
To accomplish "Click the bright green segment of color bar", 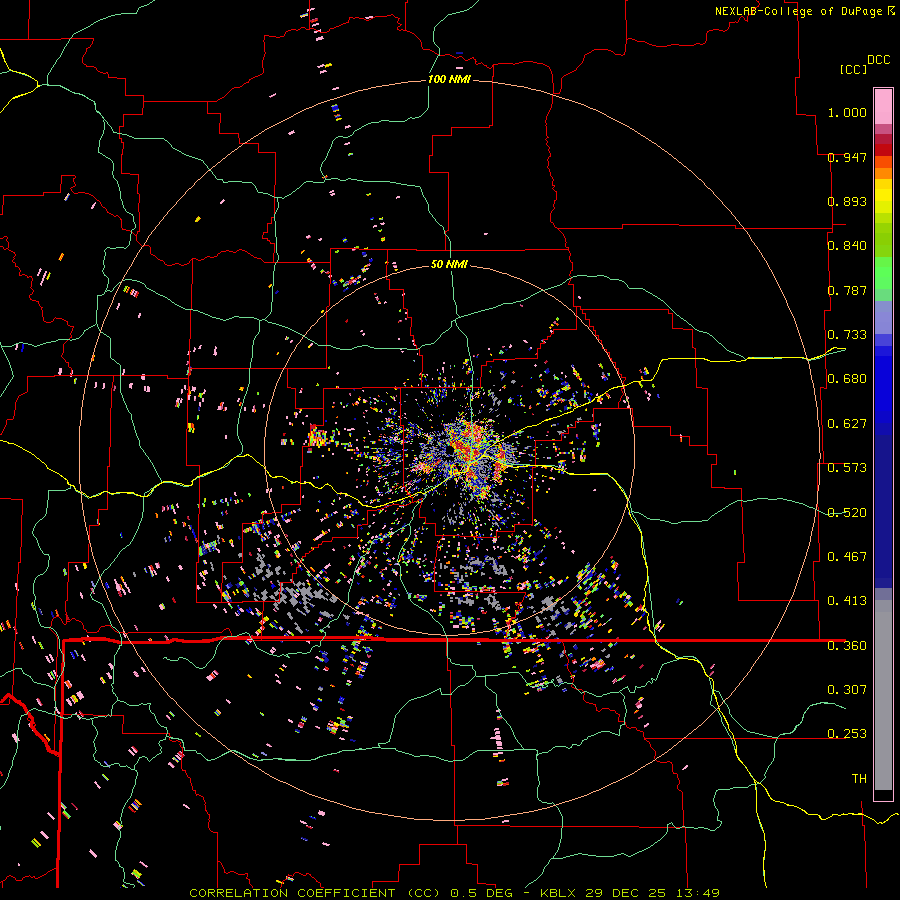I will (x=883, y=273).
